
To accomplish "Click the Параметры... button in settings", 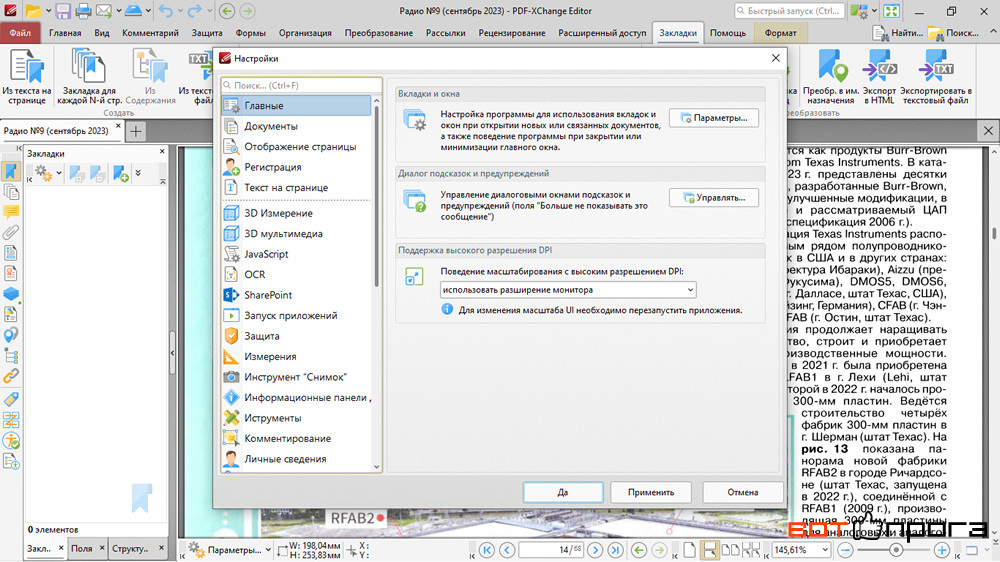I will coord(714,118).
